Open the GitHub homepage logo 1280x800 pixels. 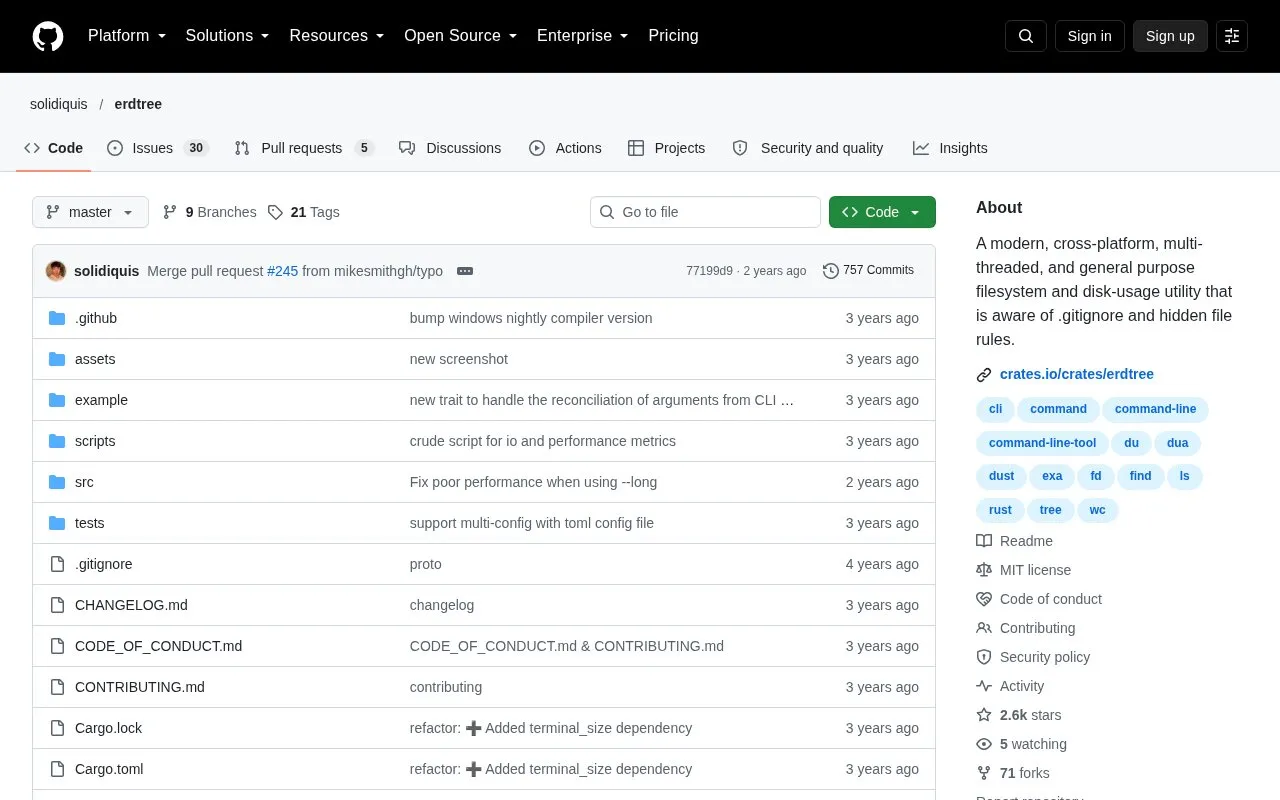[x=48, y=36]
